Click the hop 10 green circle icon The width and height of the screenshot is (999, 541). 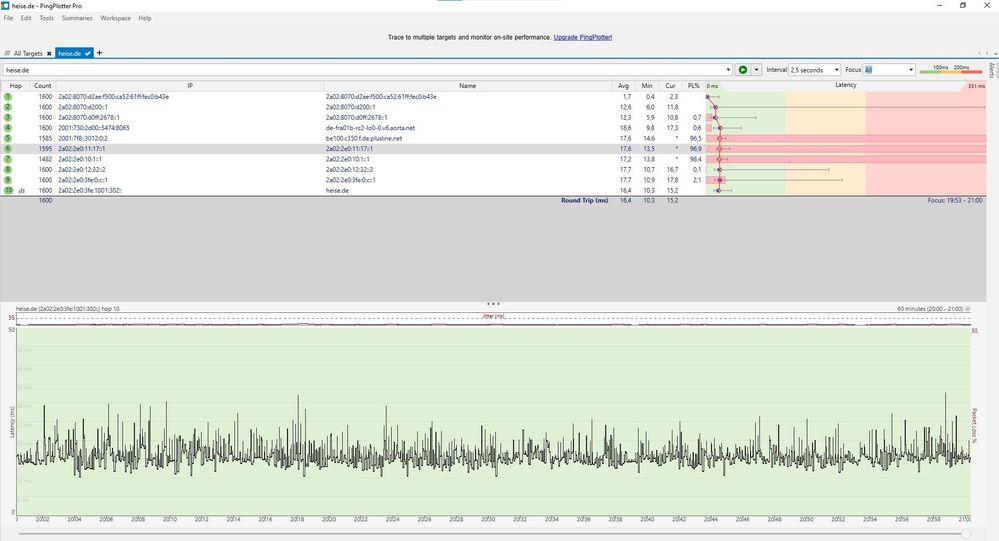8,191
